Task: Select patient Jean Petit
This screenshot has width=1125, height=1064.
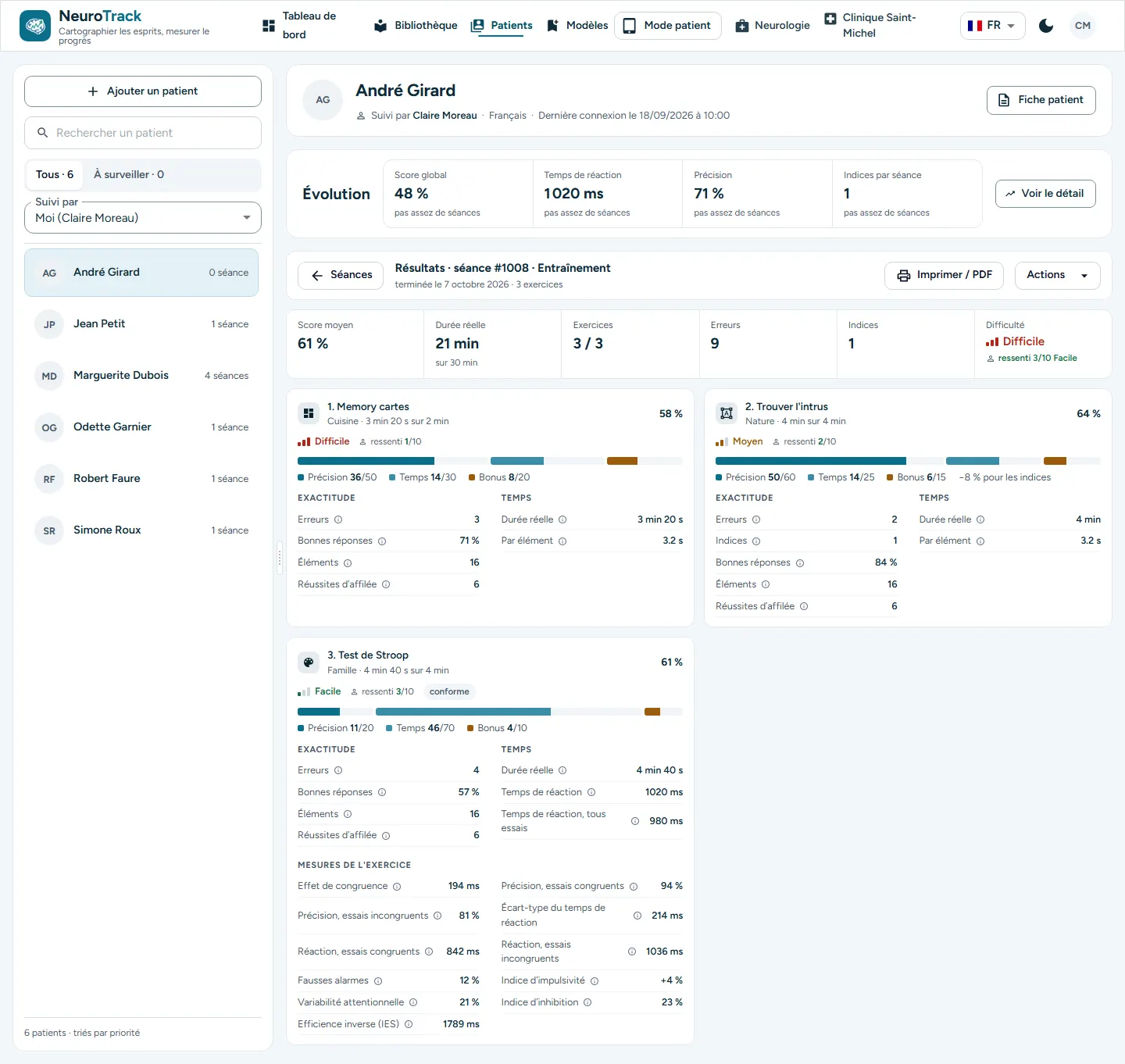Action: [141, 324]
